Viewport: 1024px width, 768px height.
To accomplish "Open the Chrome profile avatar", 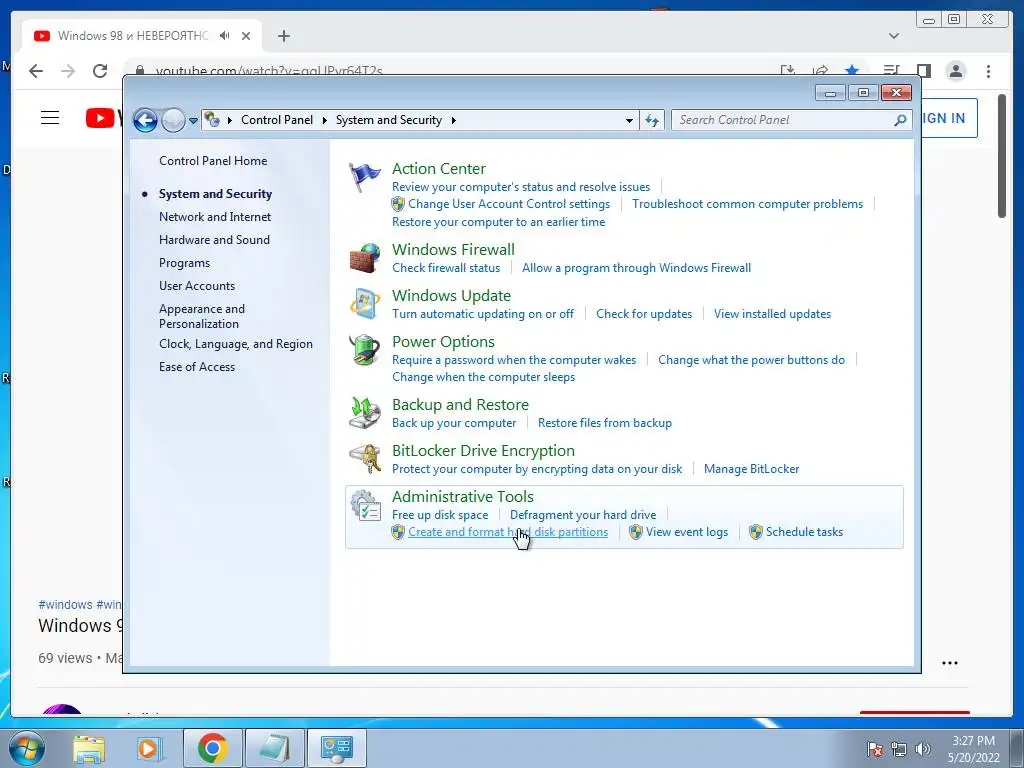I will [955, 71].
